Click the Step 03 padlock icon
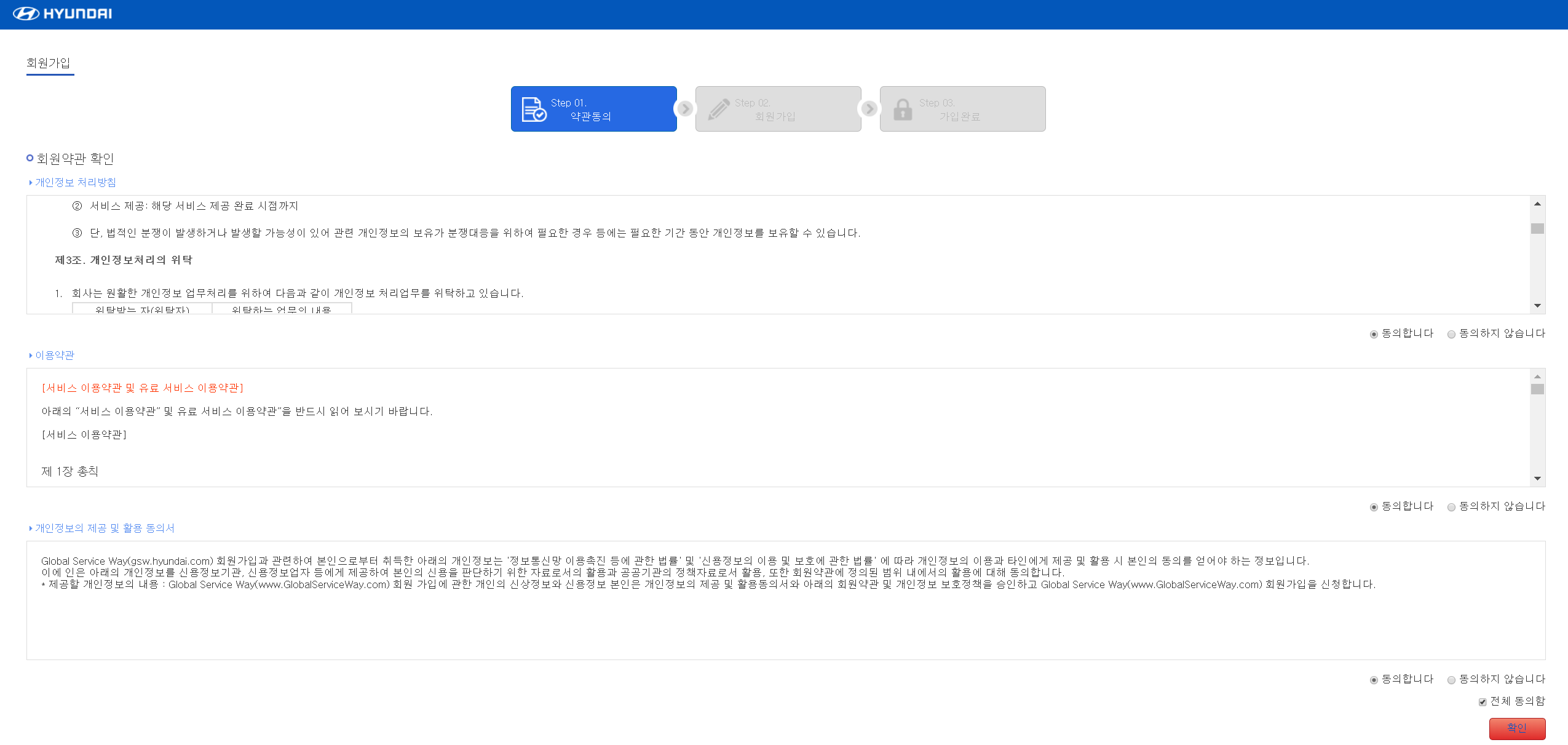This screenshot has width=1568, height=745. pyautogui.click(x=902, y=110)
